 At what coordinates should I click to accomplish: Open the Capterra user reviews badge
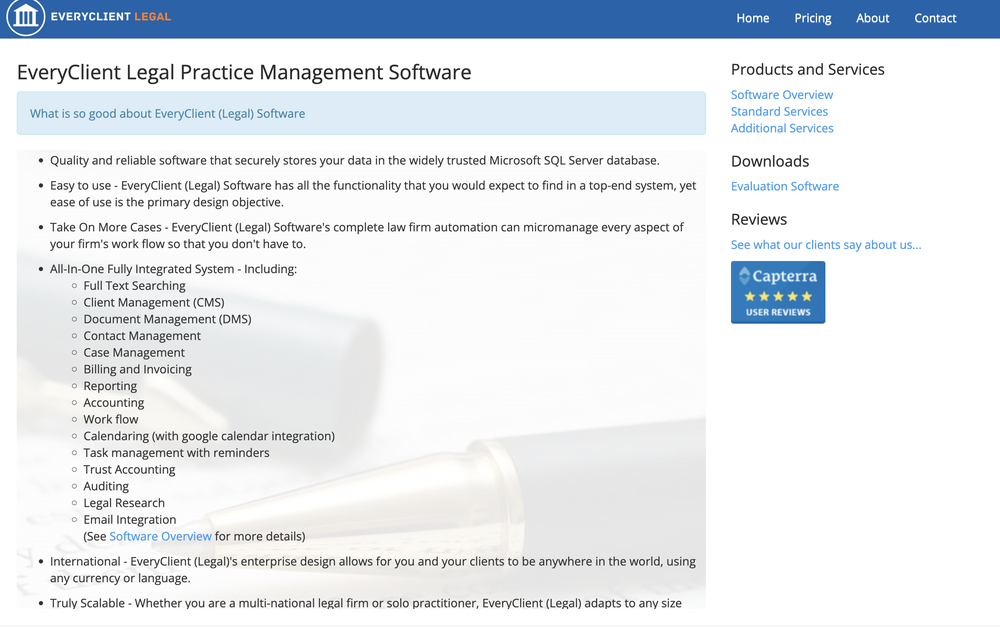[x=777, y=292]
